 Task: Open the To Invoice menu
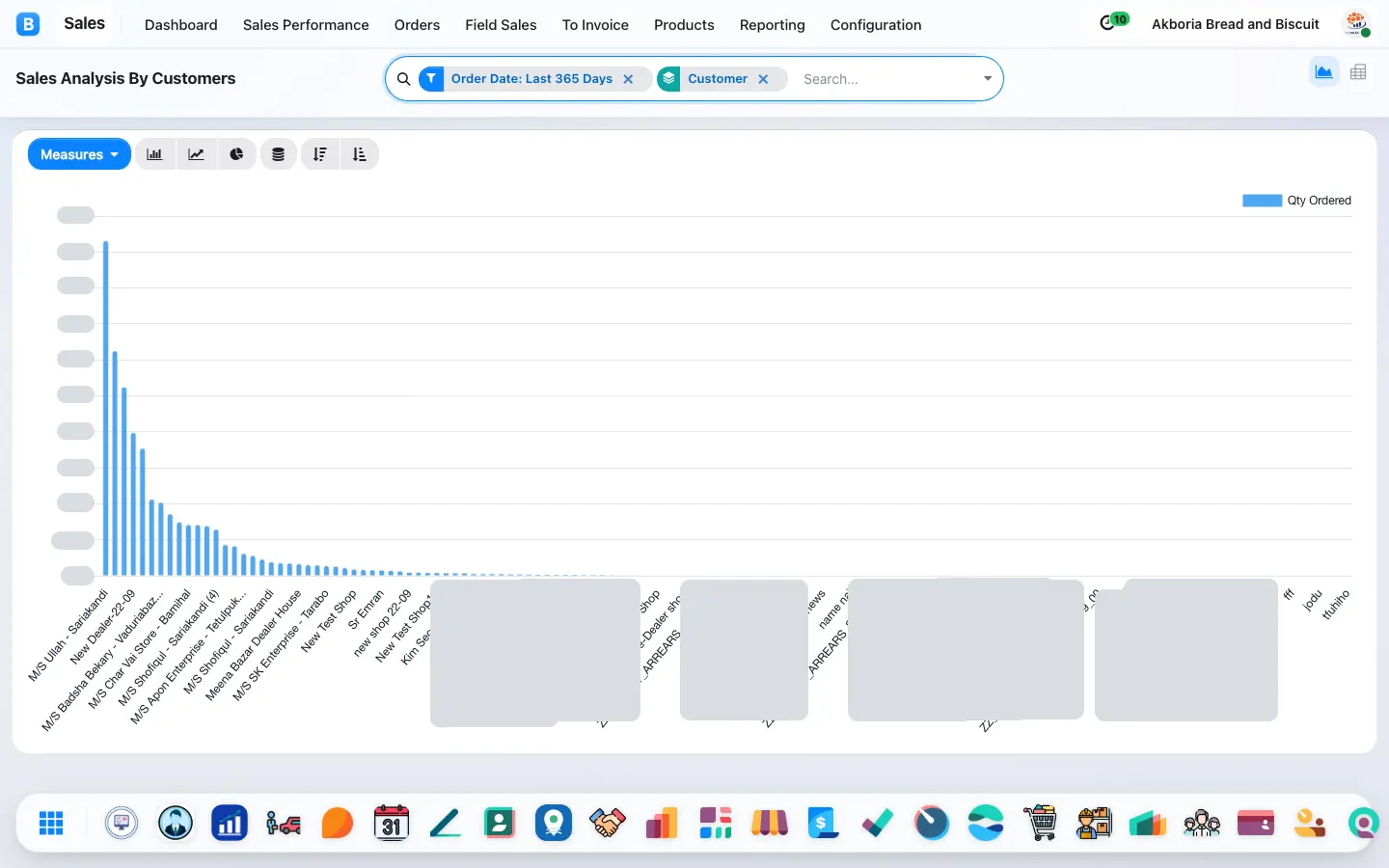pyautogui.click(x=595, y=25)
